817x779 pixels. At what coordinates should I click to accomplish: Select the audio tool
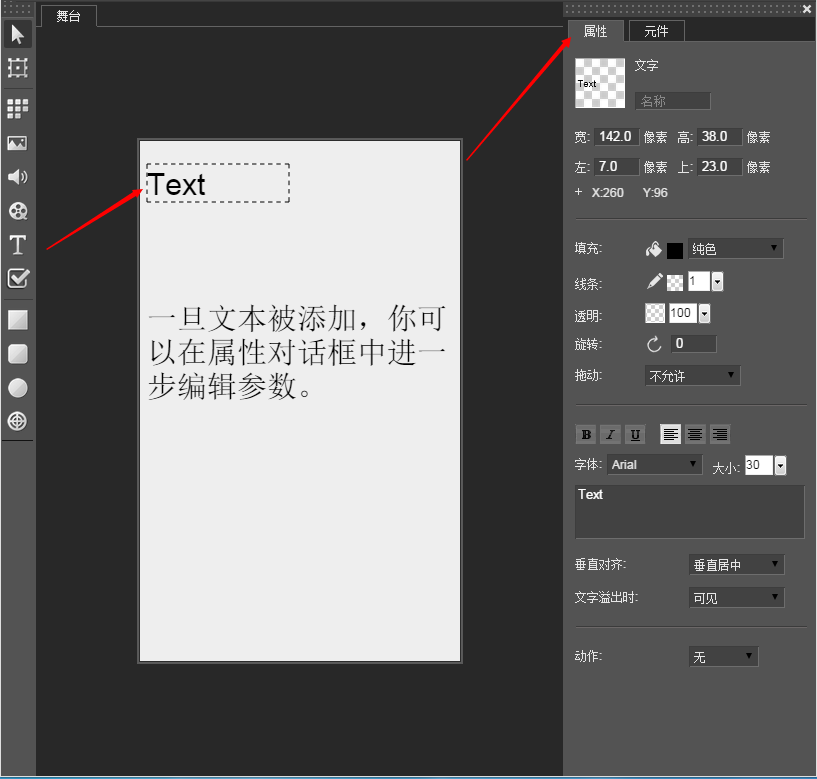tap(17, 177)
